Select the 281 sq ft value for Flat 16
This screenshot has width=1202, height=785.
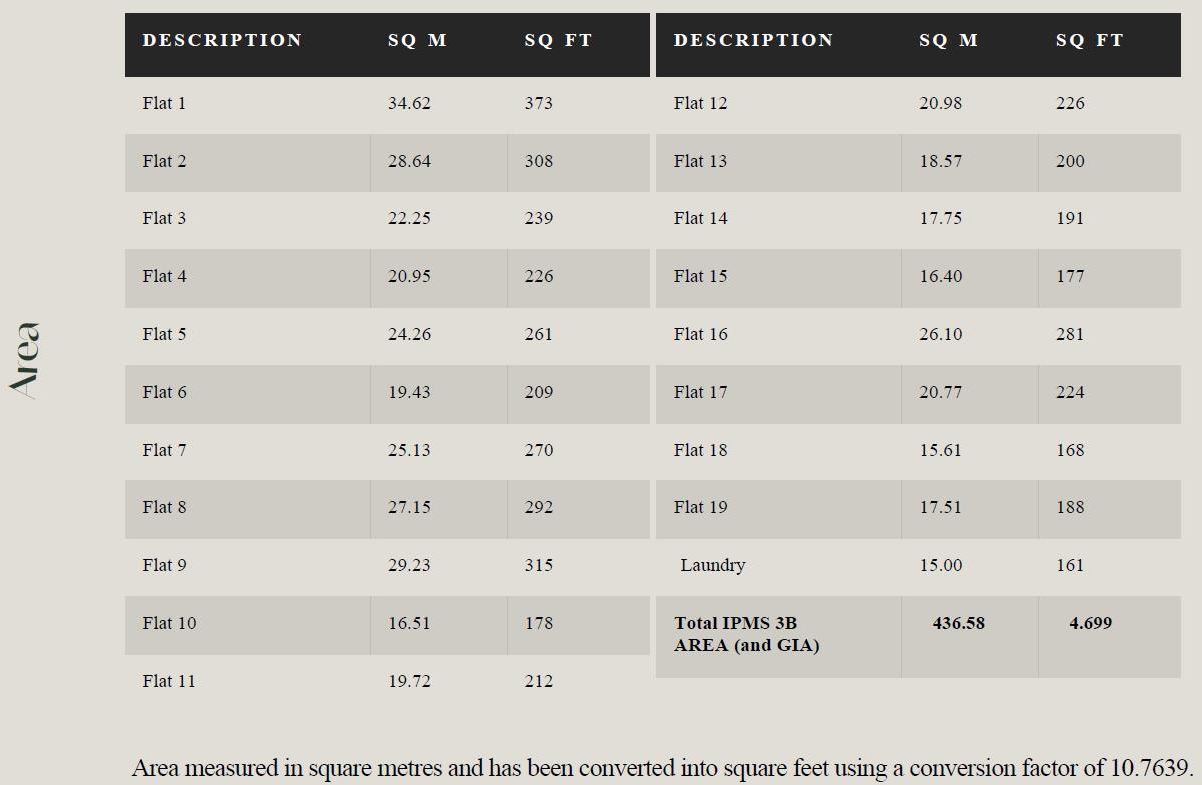[x=1070, y=334]
